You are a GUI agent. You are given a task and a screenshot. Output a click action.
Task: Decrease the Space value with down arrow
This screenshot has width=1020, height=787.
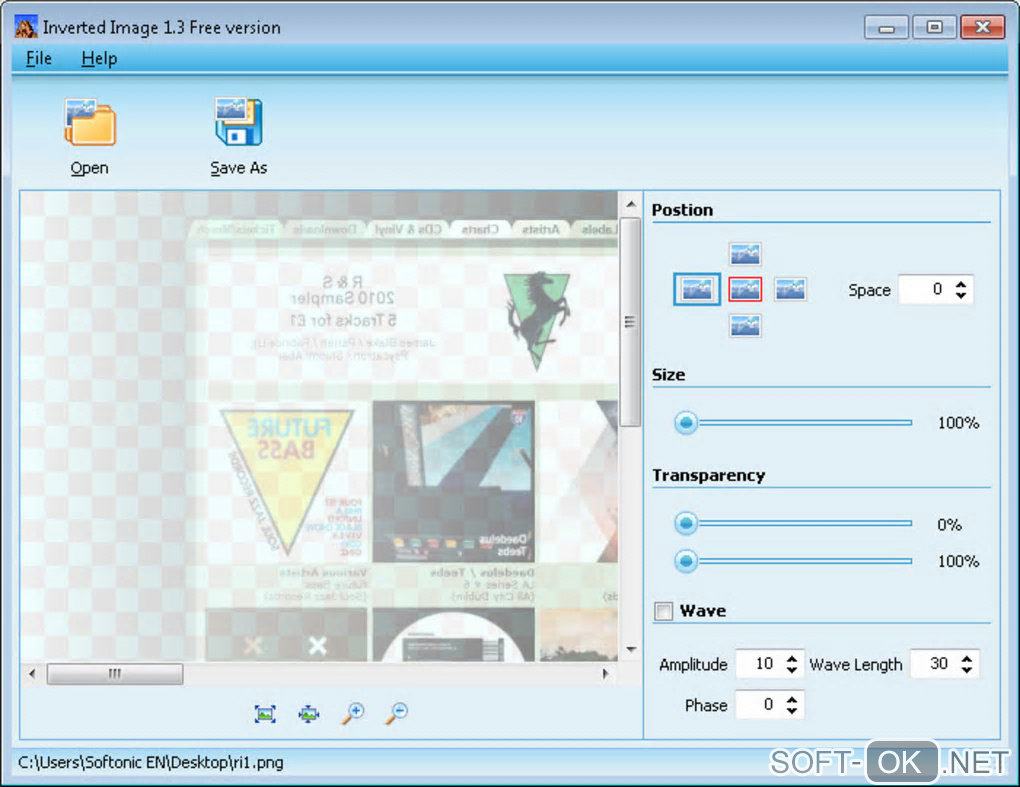point(961,295)
